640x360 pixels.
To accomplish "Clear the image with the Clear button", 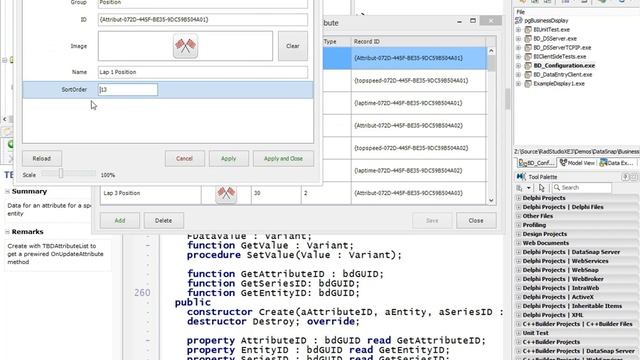I will pos(293,46).
